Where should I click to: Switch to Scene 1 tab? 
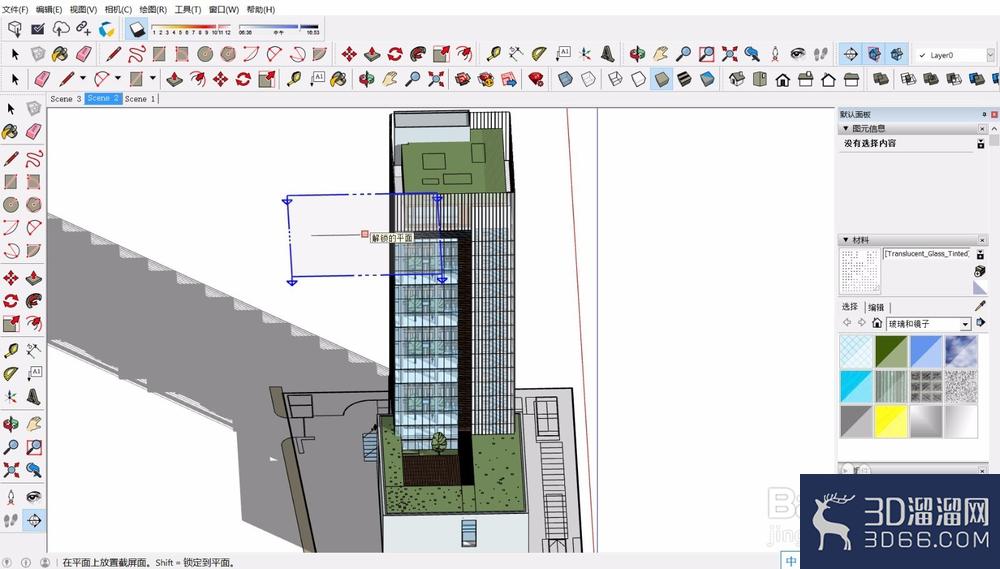(140, 99)
